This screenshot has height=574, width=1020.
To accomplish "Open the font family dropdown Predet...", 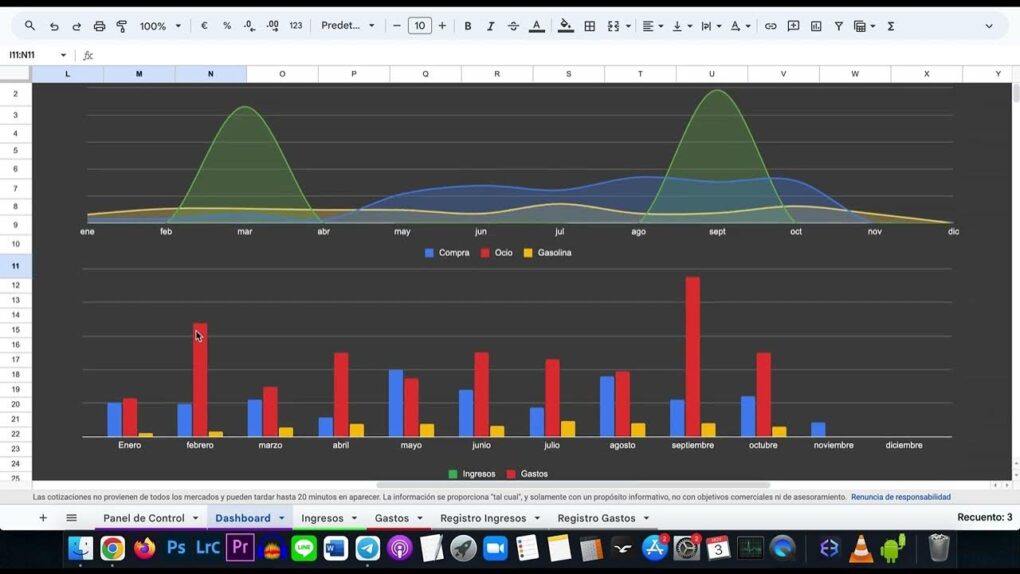I will point(348,26).
